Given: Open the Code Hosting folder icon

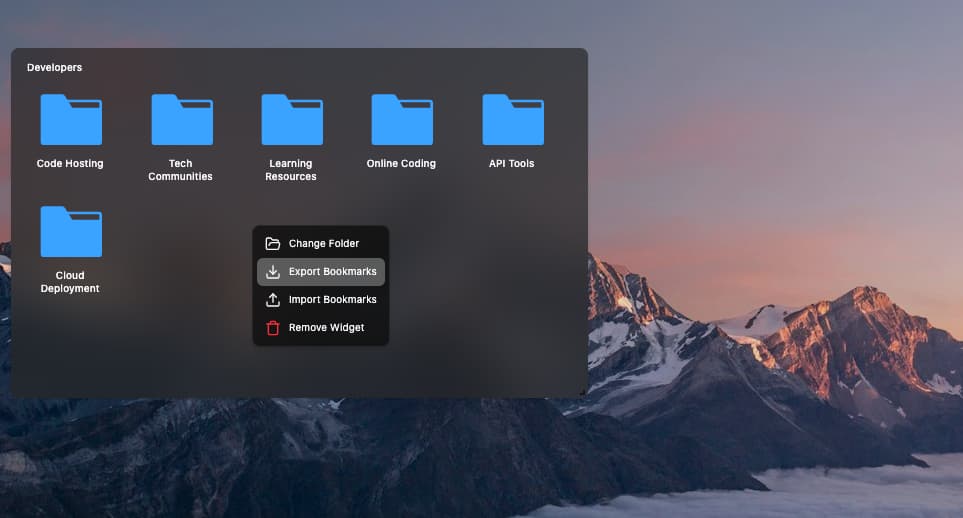Looking at the screenshot, I should (71, 120).
